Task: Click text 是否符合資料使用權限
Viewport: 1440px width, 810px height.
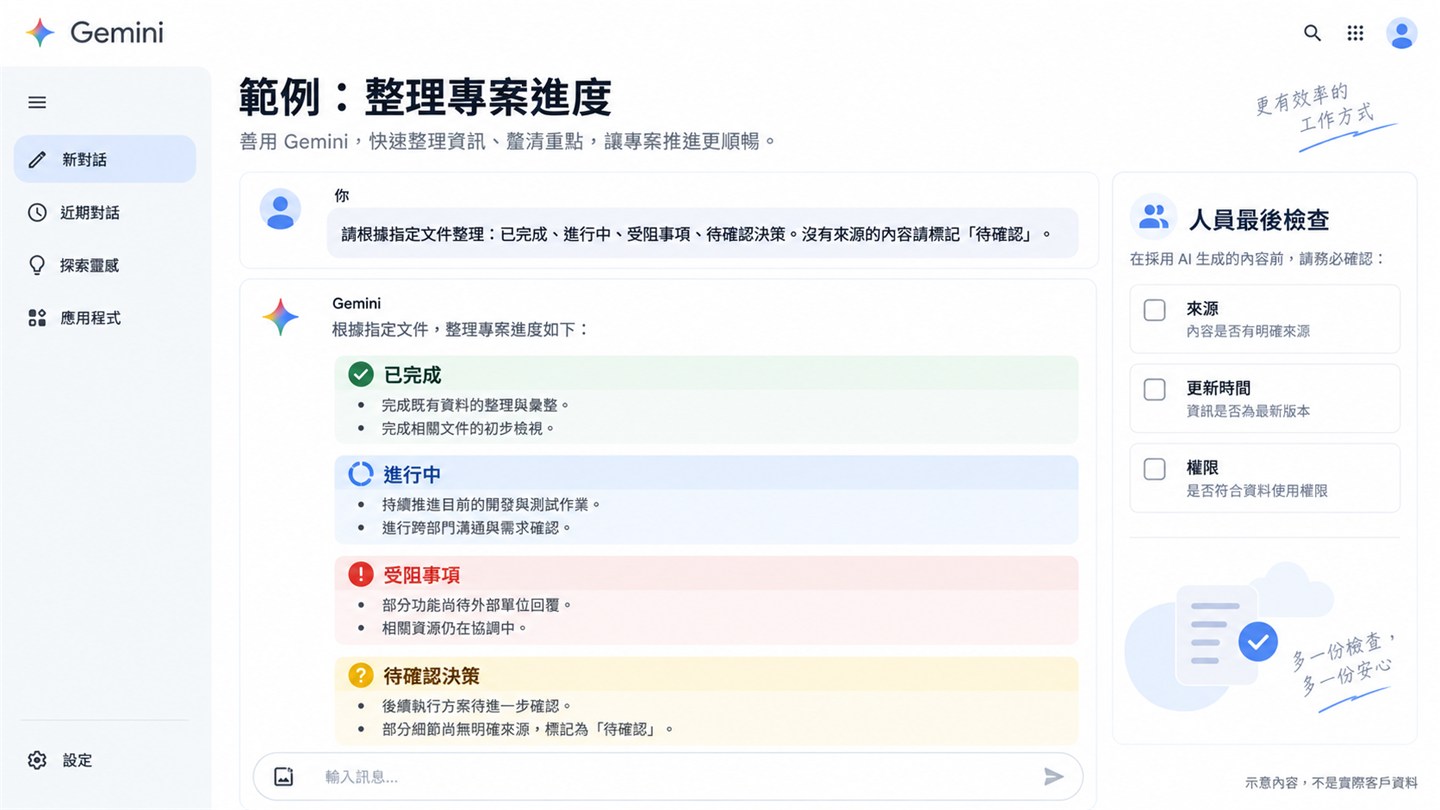Action: tap(1257, 490)
